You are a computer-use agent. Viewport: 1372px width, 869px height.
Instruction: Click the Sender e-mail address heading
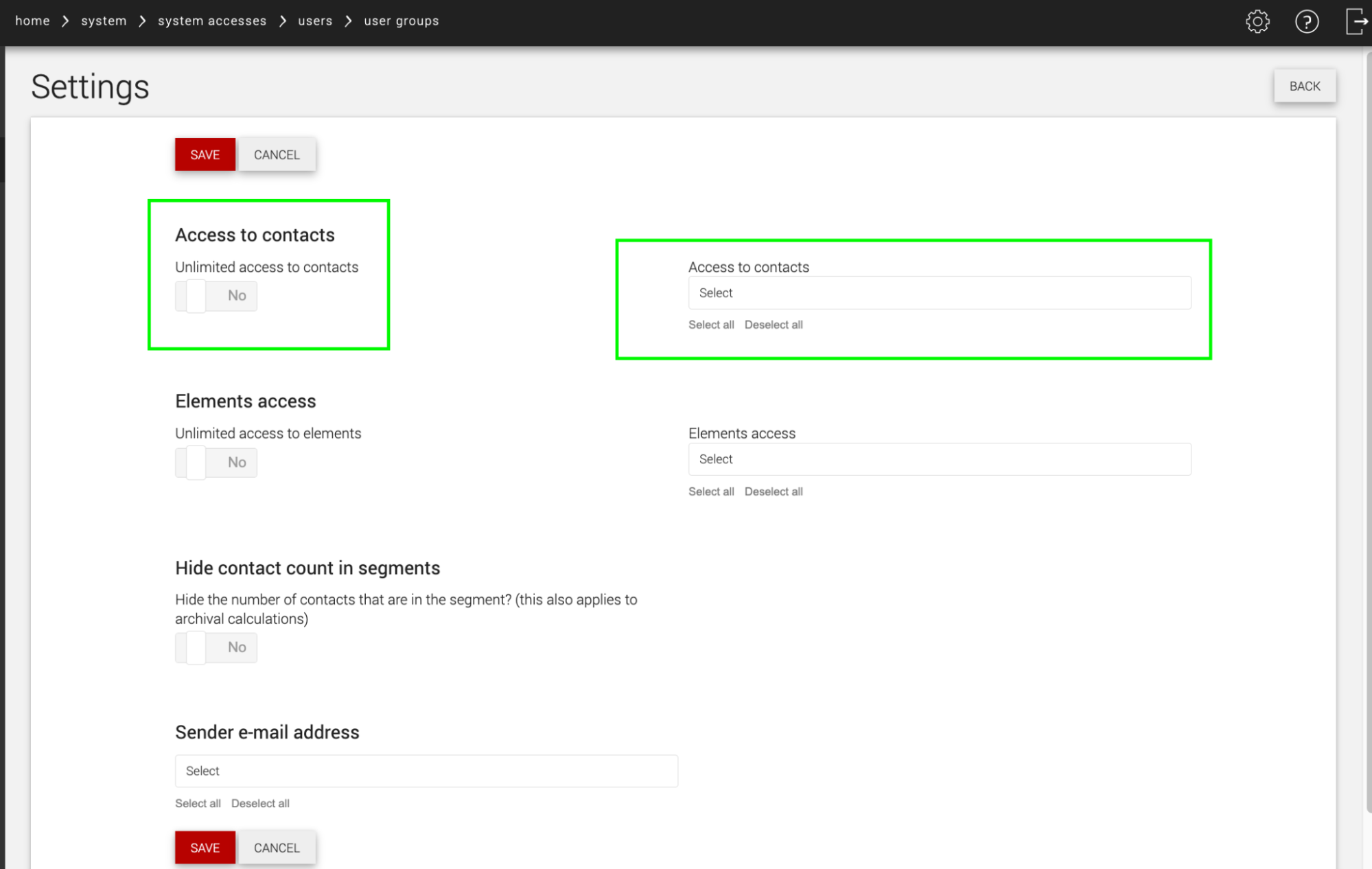[x=267, y=732]
